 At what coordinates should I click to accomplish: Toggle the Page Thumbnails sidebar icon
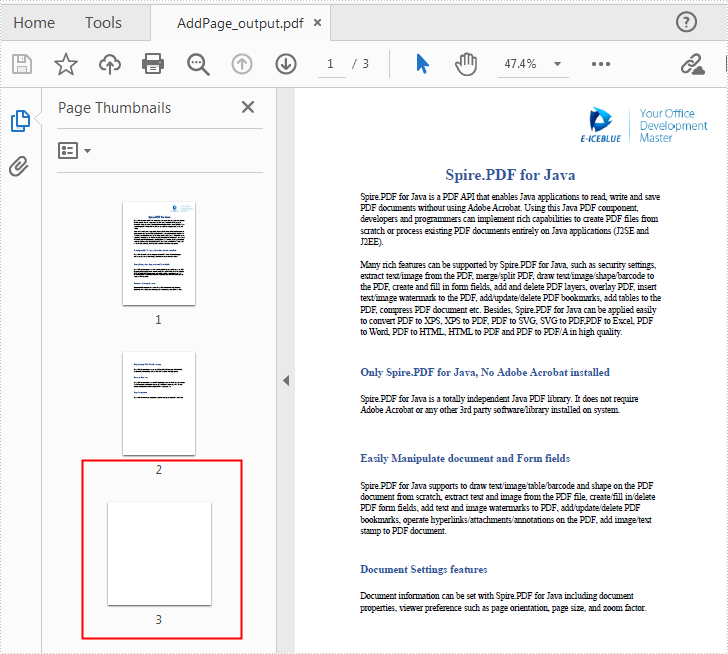click(x=20, y=121)
